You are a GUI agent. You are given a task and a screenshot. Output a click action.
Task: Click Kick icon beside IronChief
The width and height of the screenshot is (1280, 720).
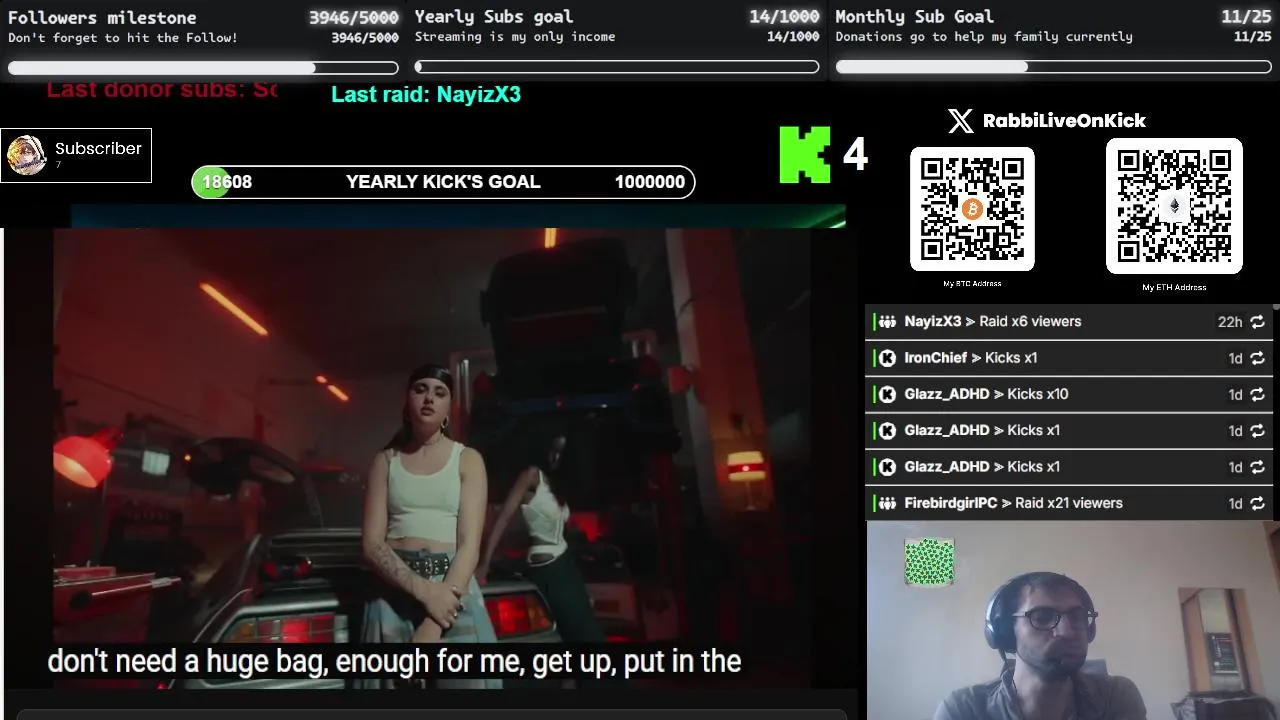tap(887, 358)
